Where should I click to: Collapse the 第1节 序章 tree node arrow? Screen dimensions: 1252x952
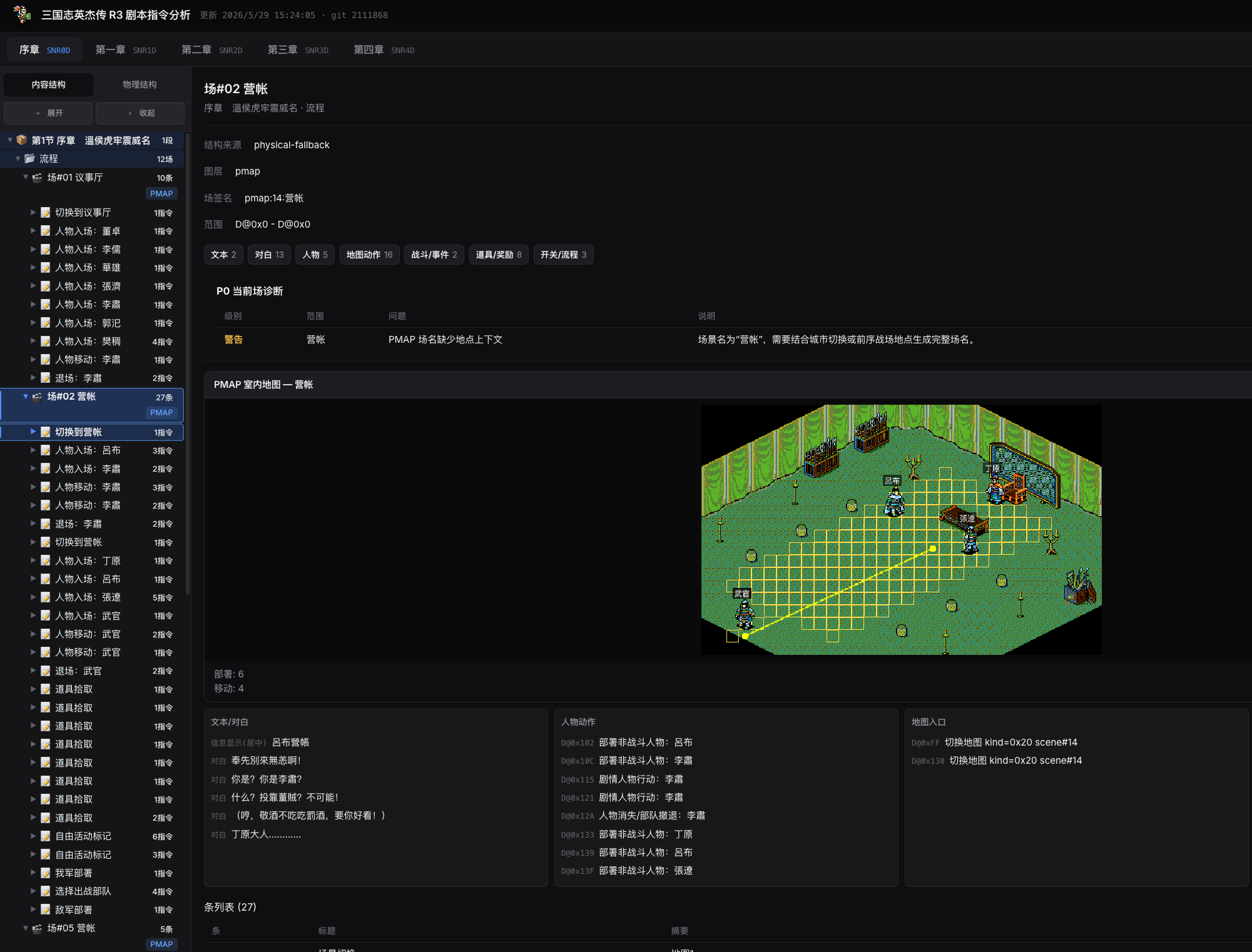pos(10,140)
